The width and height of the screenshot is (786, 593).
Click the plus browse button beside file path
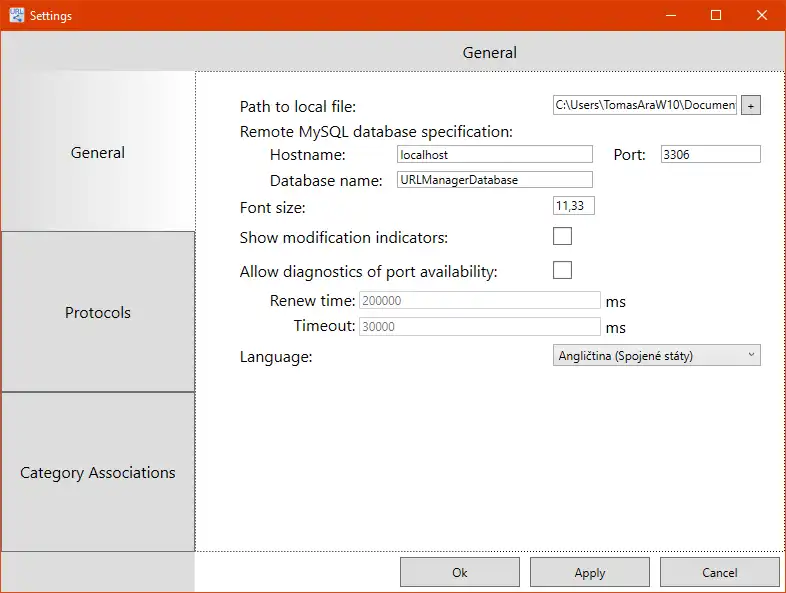[x=750, y=105]
